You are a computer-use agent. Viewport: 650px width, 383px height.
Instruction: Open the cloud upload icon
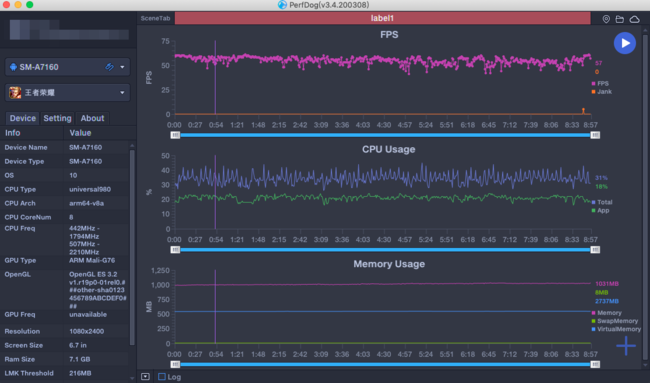[635, 19]
